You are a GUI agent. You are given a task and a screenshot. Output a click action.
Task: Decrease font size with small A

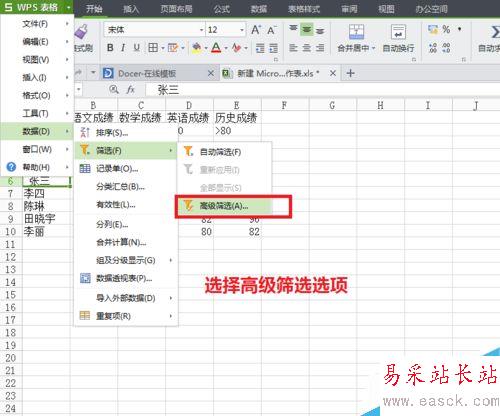[272, 30]
